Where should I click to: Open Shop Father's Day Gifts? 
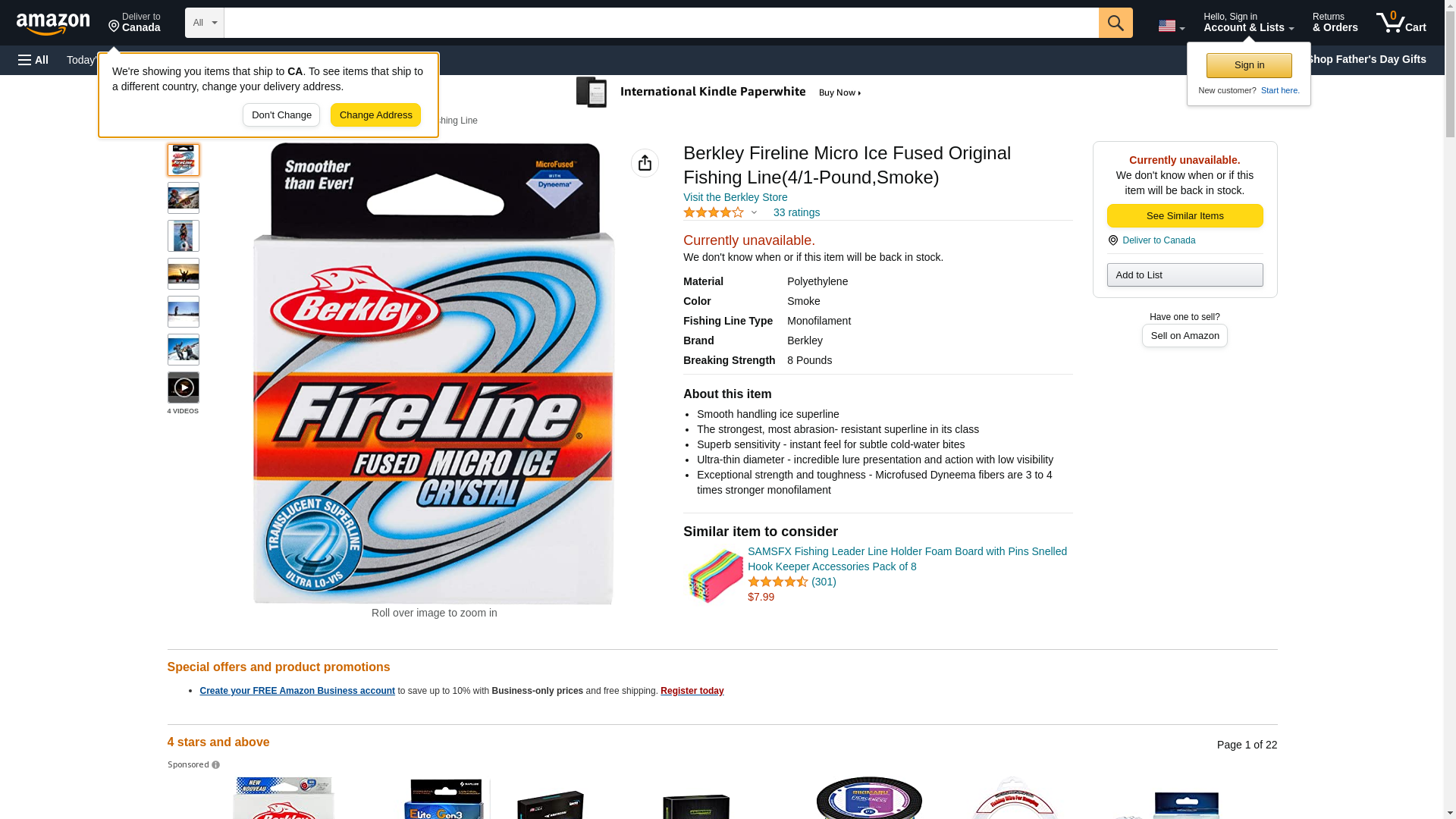1365,59
